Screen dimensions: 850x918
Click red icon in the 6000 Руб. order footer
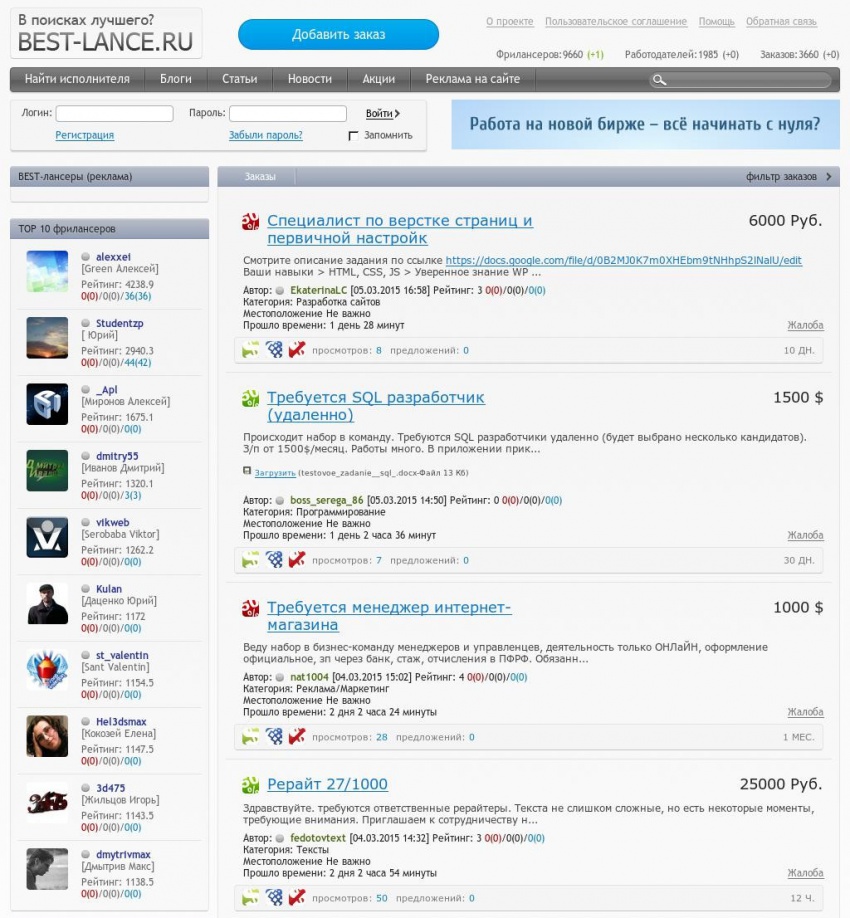pyautogui.click(x=297, y=350)
